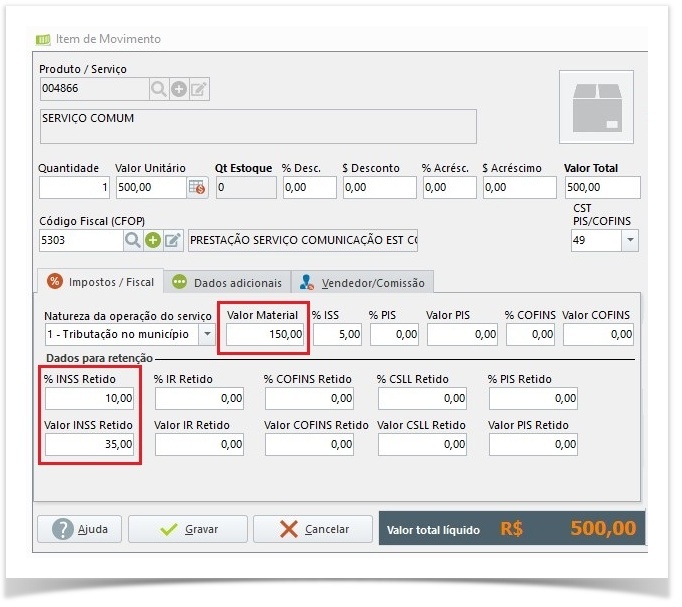Click the CFOP search magnifier icon
The image size is (682, 607).
coord(133,240)
